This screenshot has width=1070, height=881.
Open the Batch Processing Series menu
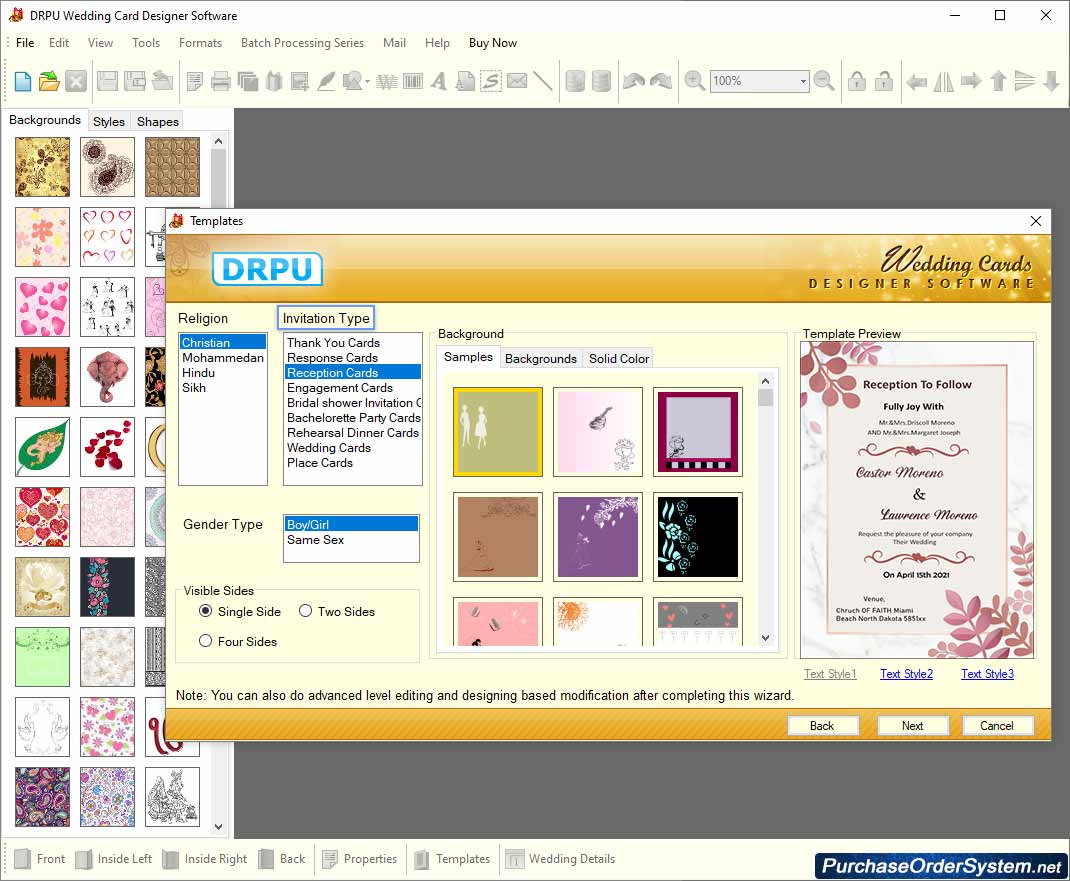[302, 42]
